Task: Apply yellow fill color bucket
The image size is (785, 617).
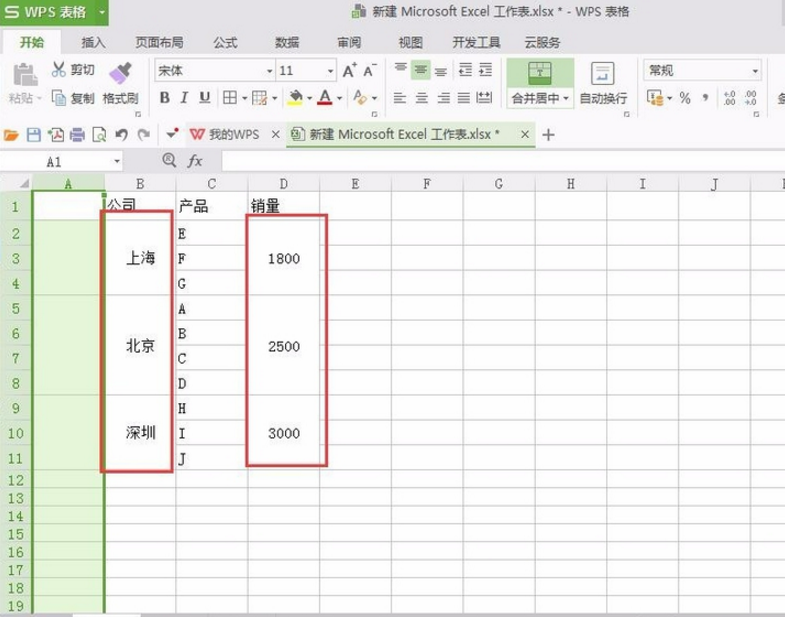Action: coord(296,98)
